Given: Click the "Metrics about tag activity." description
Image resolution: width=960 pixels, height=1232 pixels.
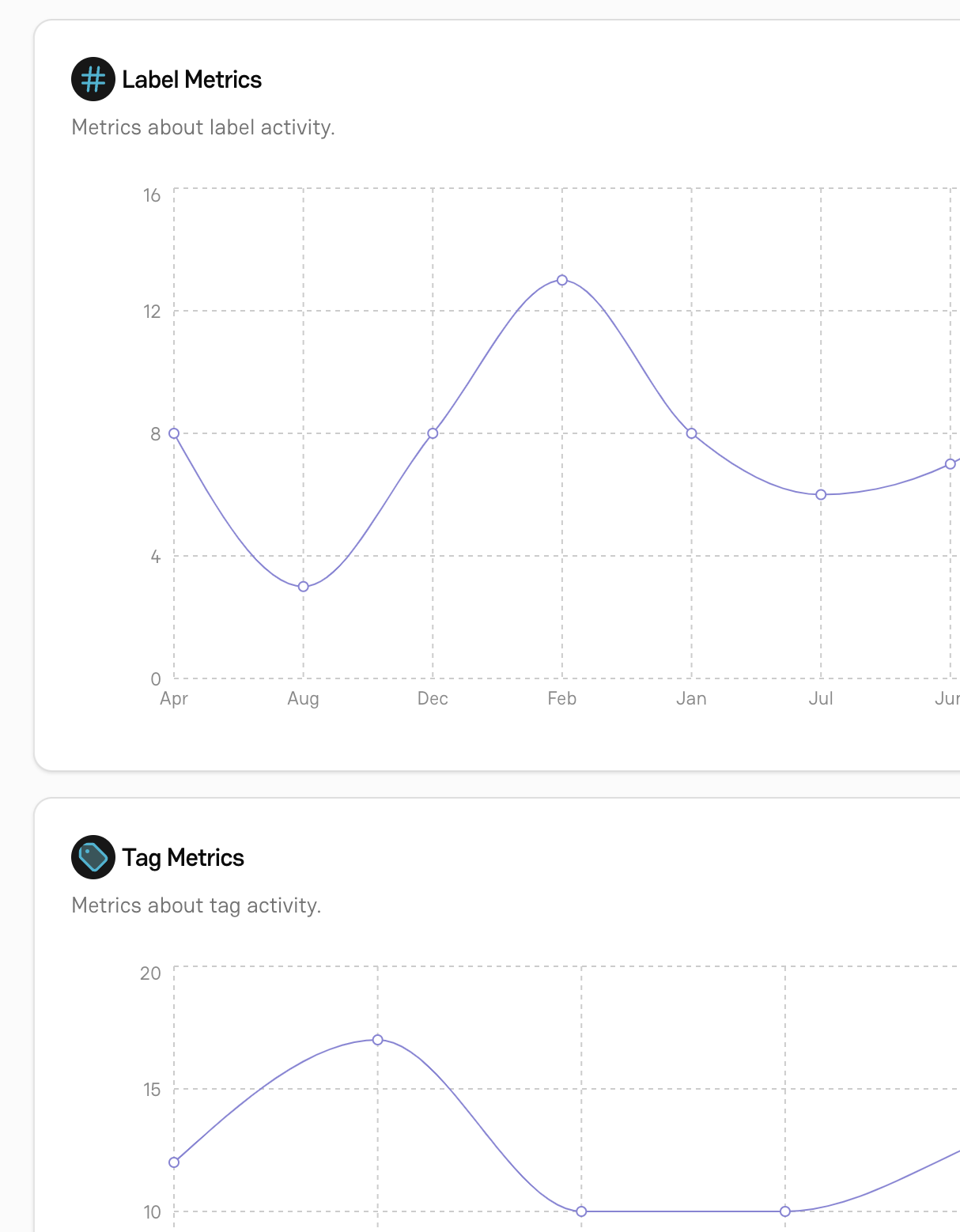Looking at the screenshot, I should click(196, 905).
